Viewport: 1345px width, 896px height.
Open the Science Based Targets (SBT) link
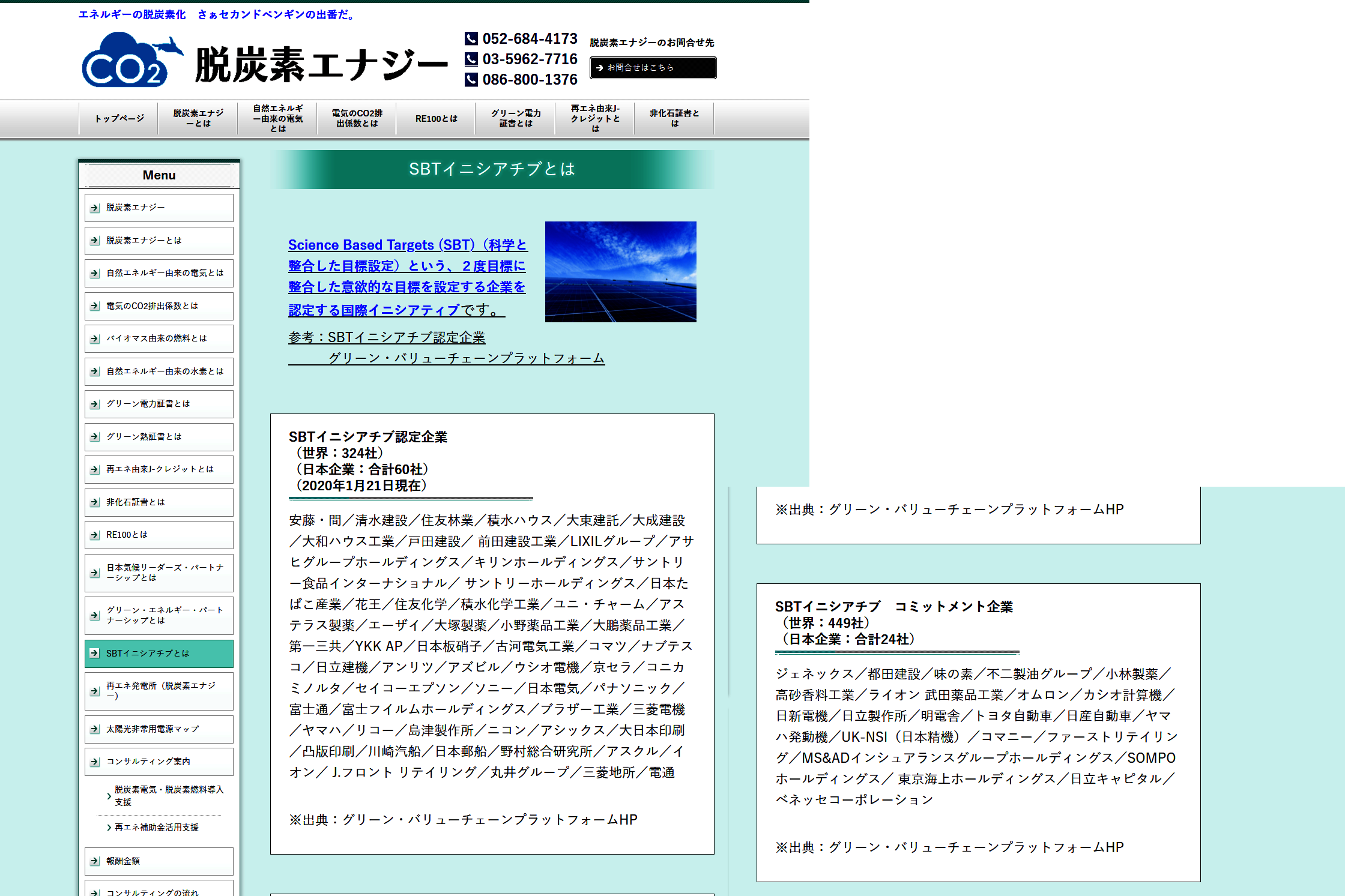[x=407, y=277]
